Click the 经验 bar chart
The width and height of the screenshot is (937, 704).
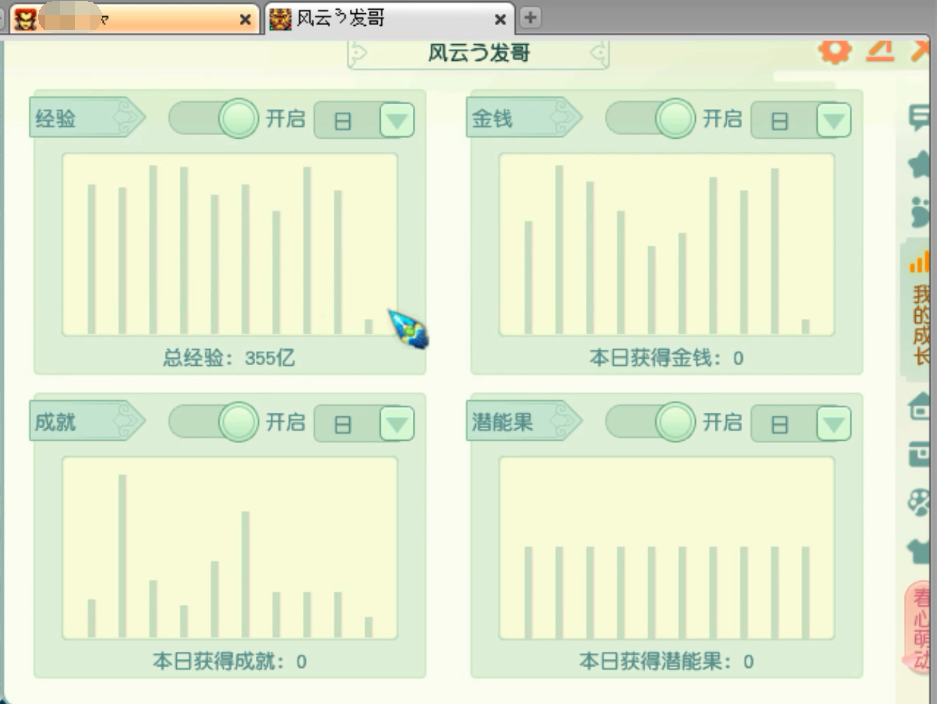[x=230, y=244]
